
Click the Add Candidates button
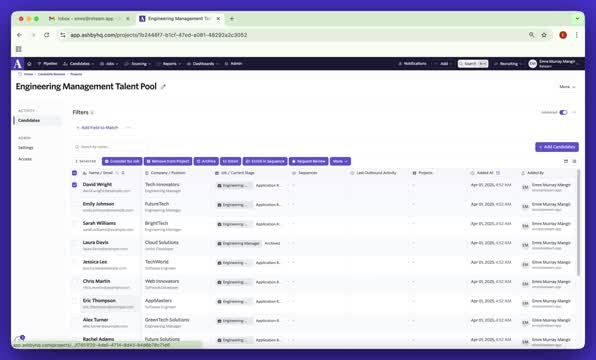pyautogui.click(x=557, y=147)
